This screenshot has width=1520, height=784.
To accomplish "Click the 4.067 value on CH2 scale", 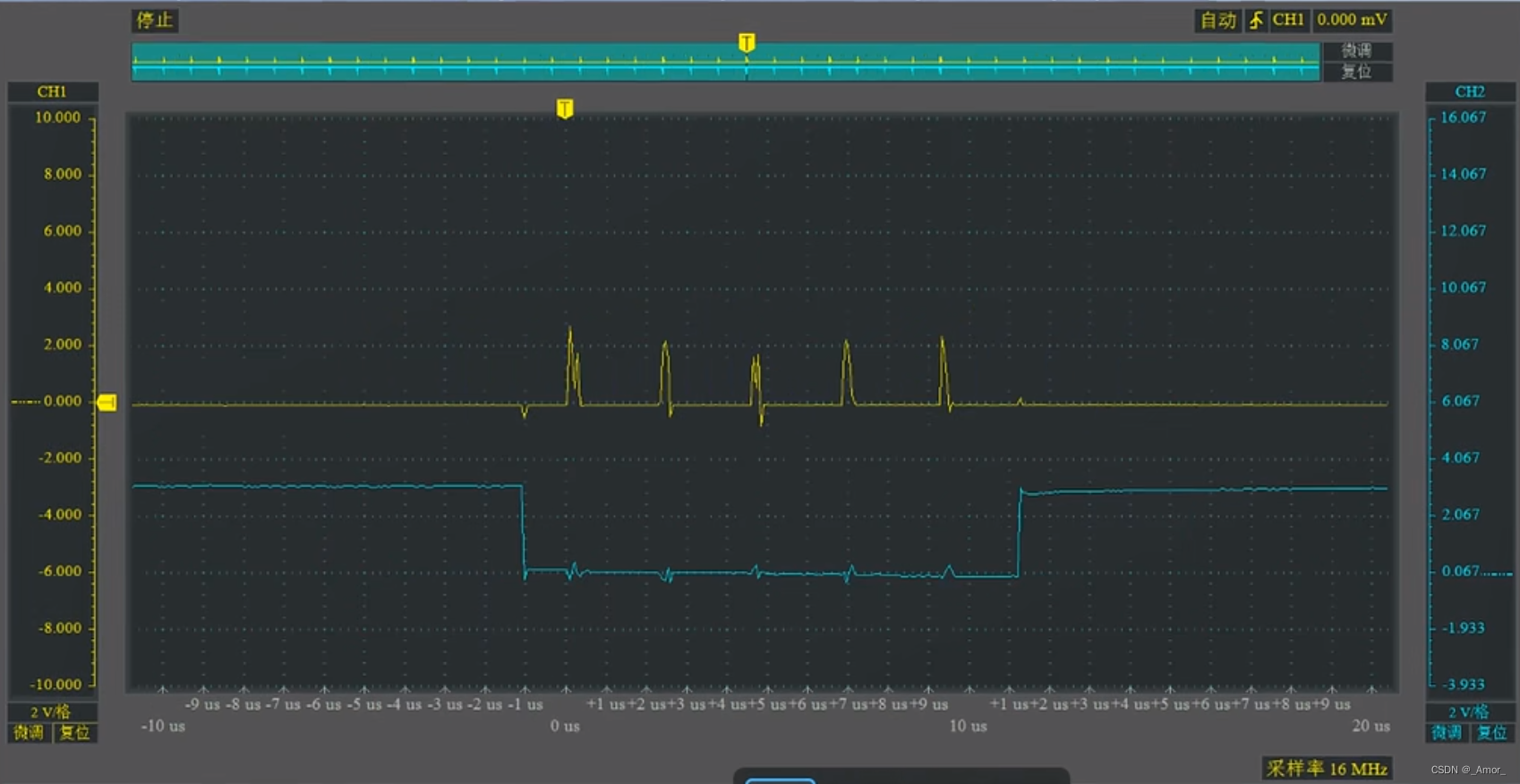I will [1460, 457].
